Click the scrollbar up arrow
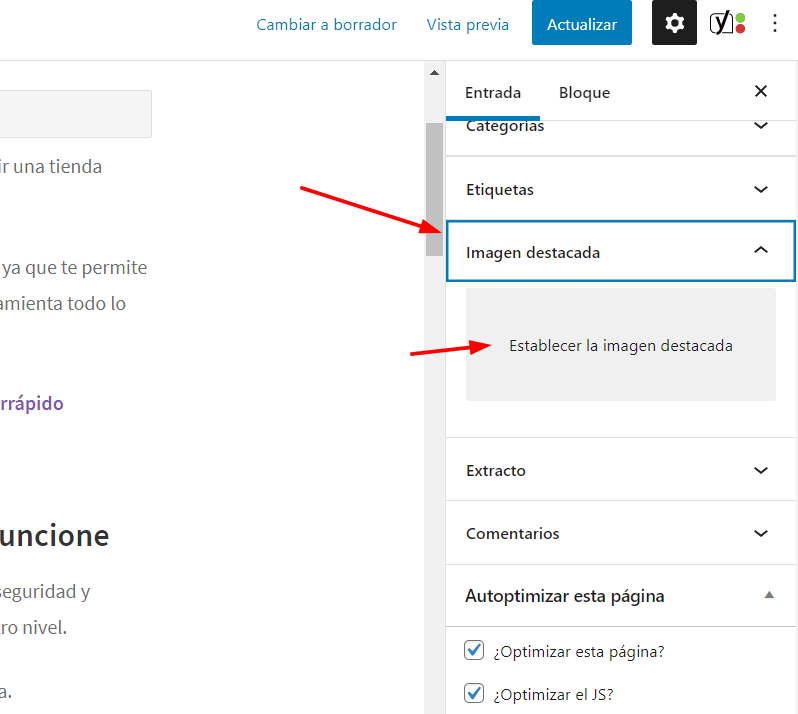 434,73
